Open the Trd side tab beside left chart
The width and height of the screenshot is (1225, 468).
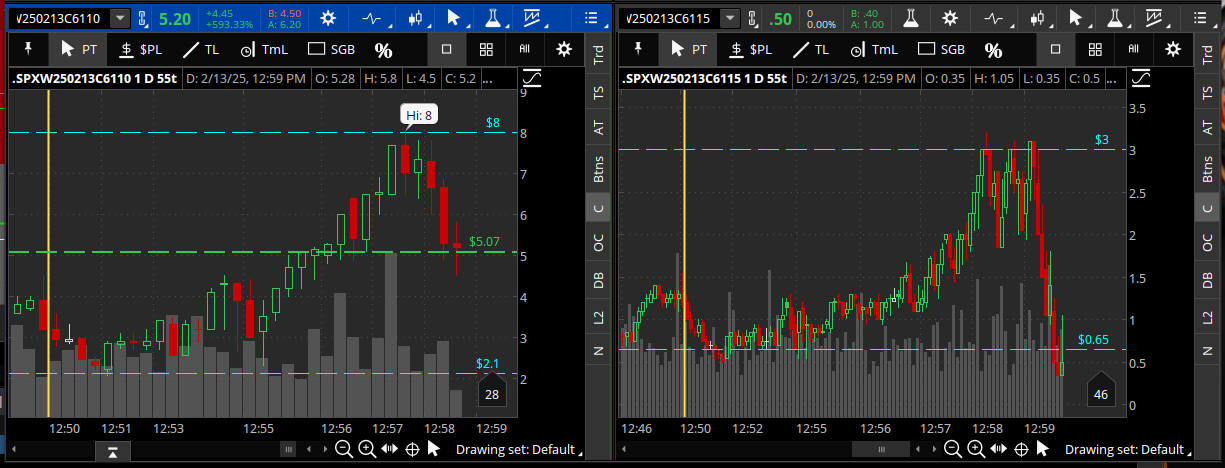[598, 57]
